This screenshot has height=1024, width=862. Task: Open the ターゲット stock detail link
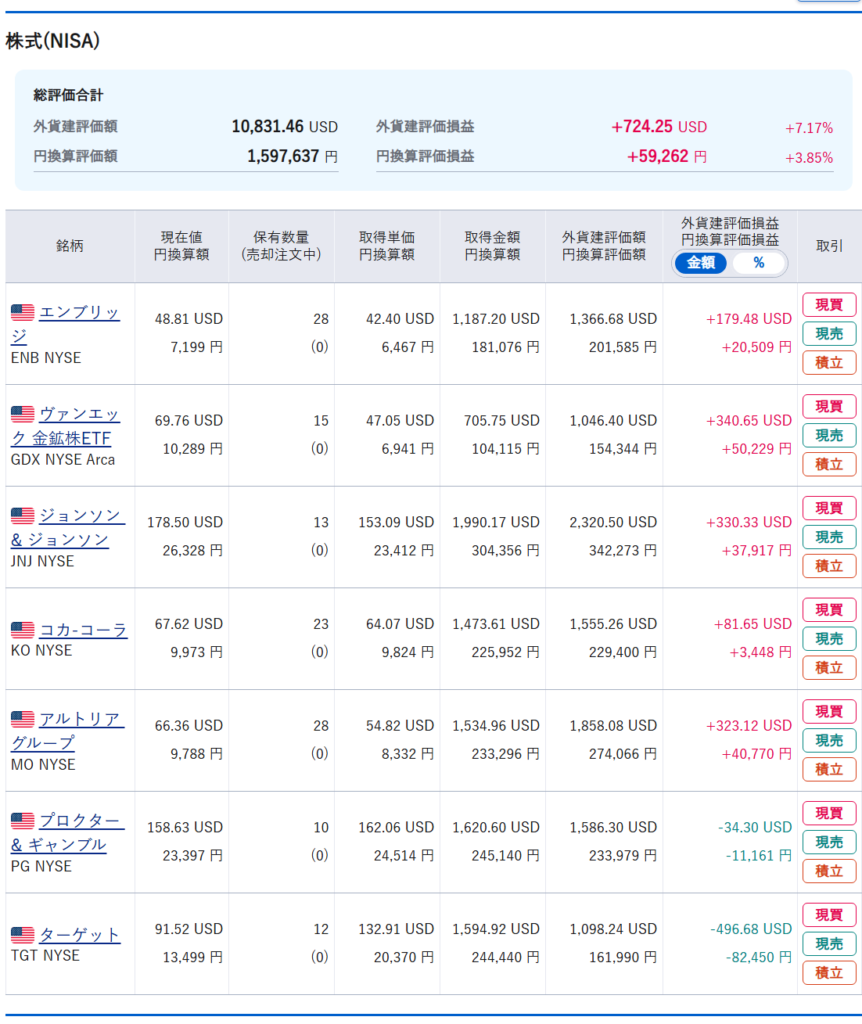[x=79, y=935]
